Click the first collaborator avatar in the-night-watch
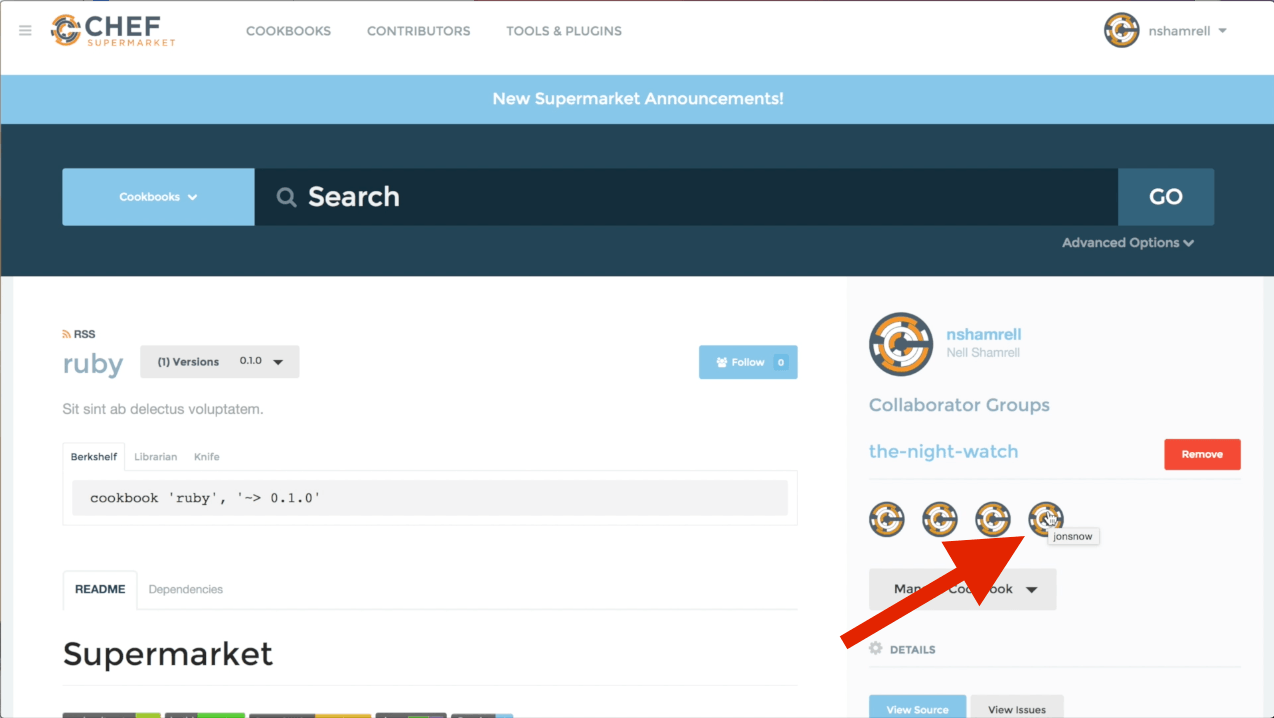Viewport: 1274px width, 718px height. 887,519
